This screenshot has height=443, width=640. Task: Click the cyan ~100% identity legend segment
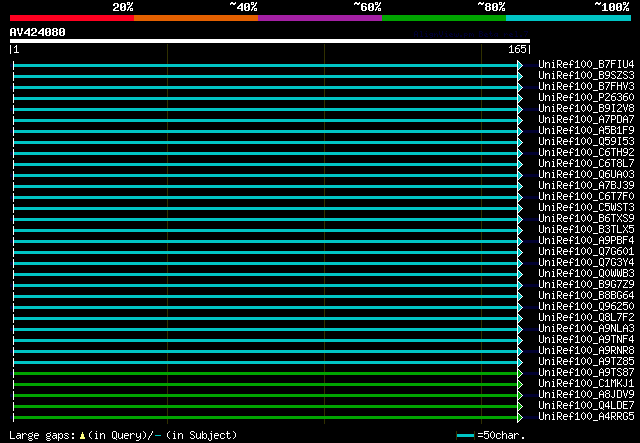567,17
